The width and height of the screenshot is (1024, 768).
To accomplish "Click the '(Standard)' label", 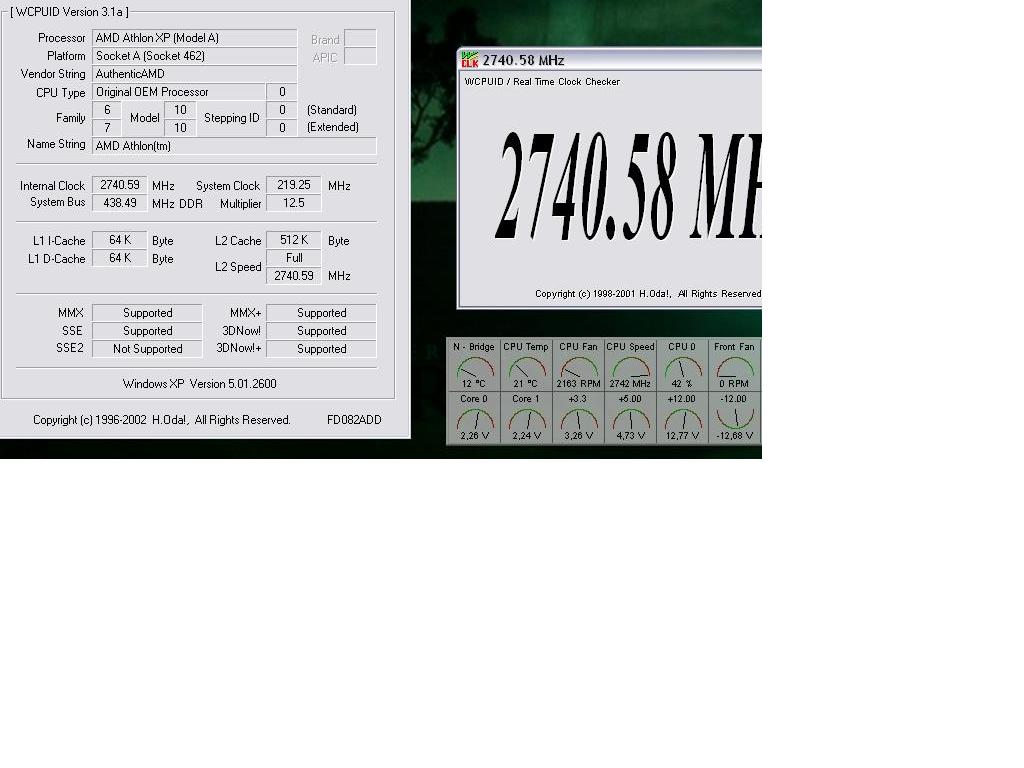I will click(332, 110).
